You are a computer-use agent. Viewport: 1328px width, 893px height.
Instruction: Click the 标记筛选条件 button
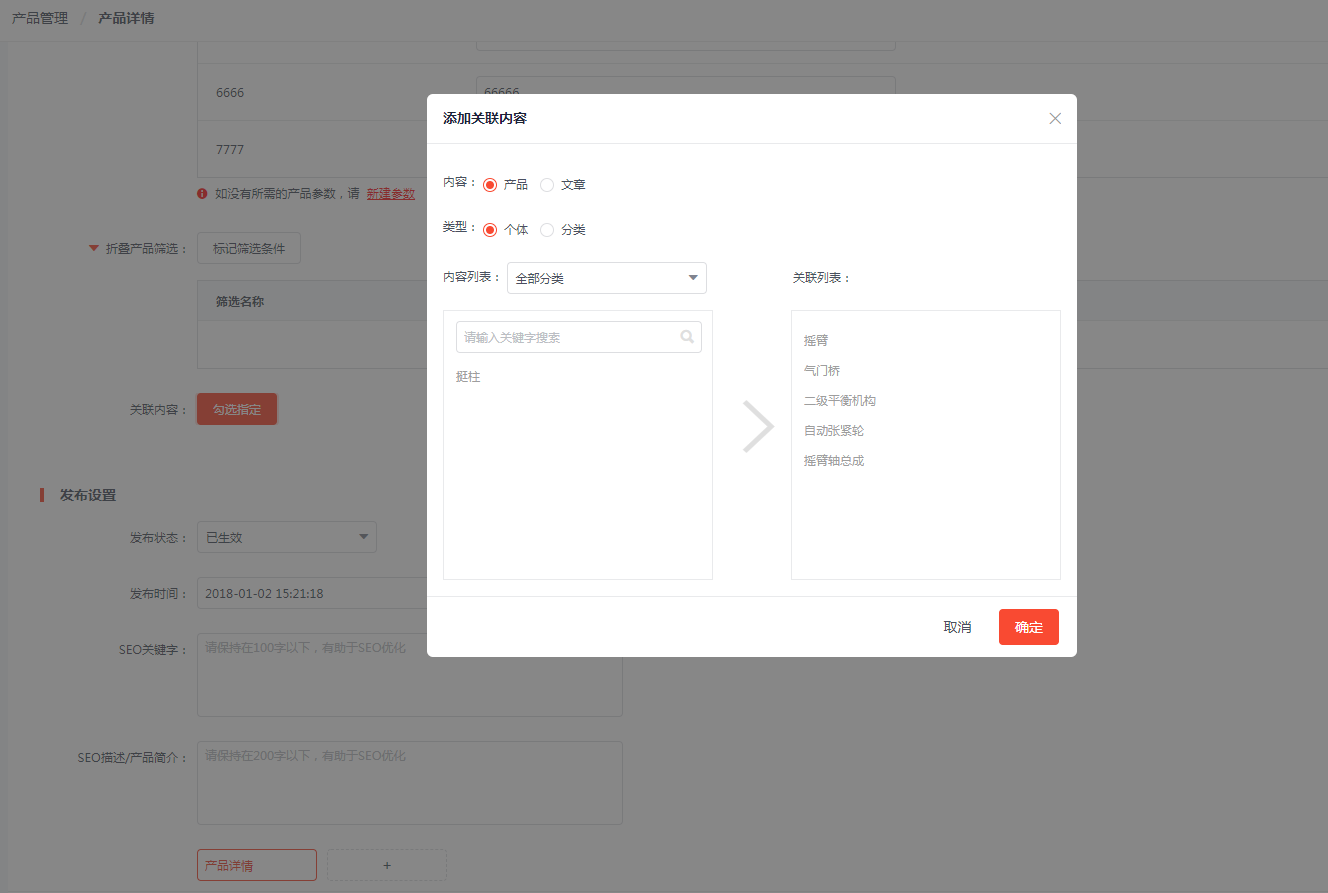pyautogui.click(x=249, y=248)
